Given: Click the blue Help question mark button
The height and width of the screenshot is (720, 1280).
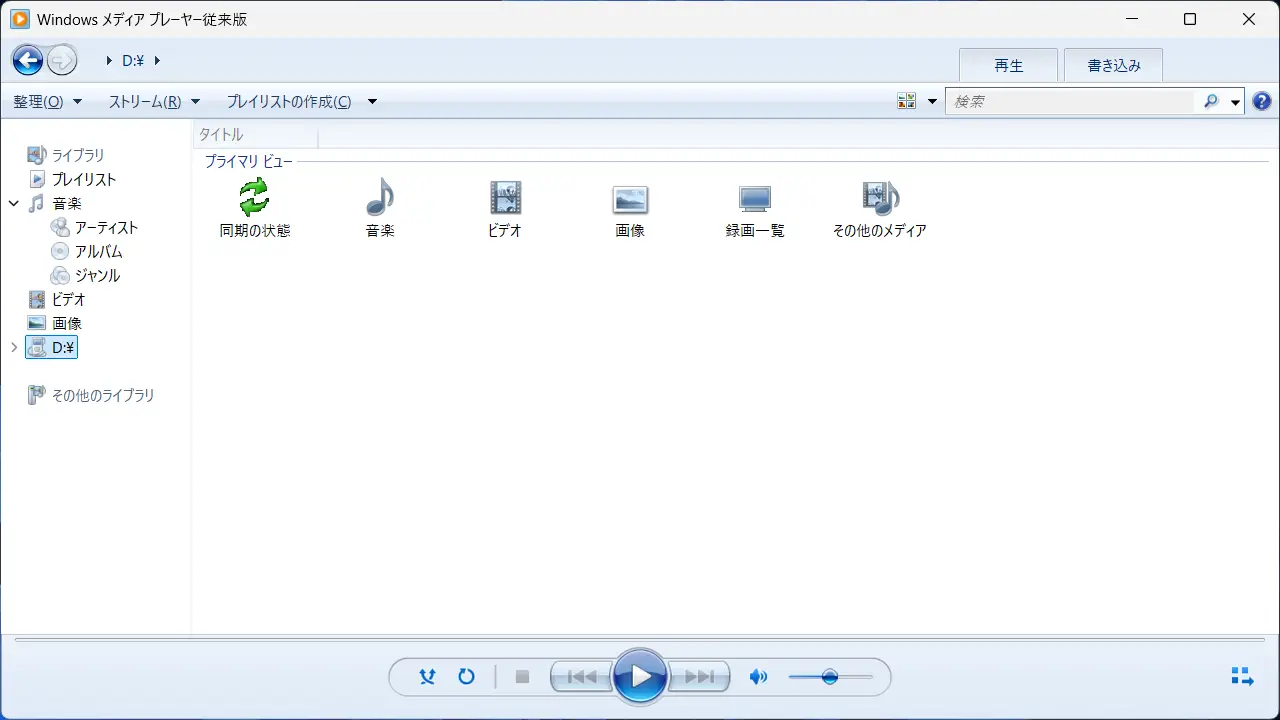Looking at the screenshot, I should click(1261, 100).
